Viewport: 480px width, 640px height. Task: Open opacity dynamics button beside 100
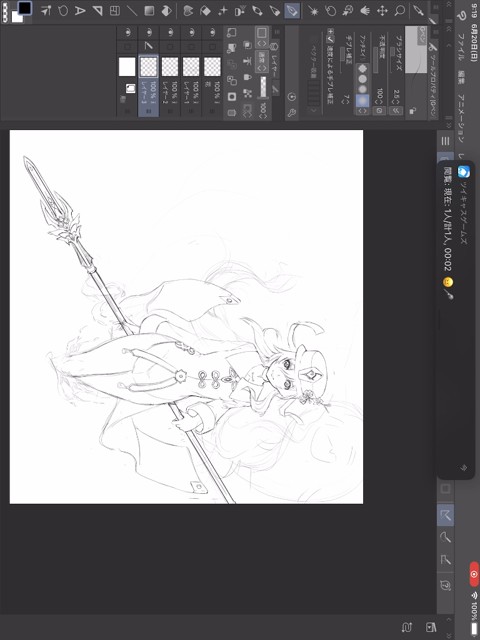pos(379,111)
